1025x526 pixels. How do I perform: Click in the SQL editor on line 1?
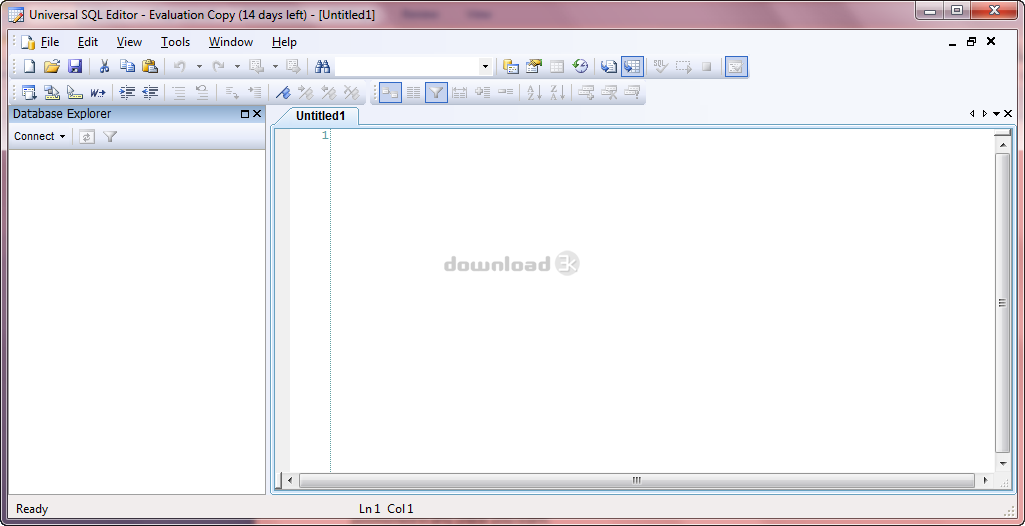click(x=662, y=136)
